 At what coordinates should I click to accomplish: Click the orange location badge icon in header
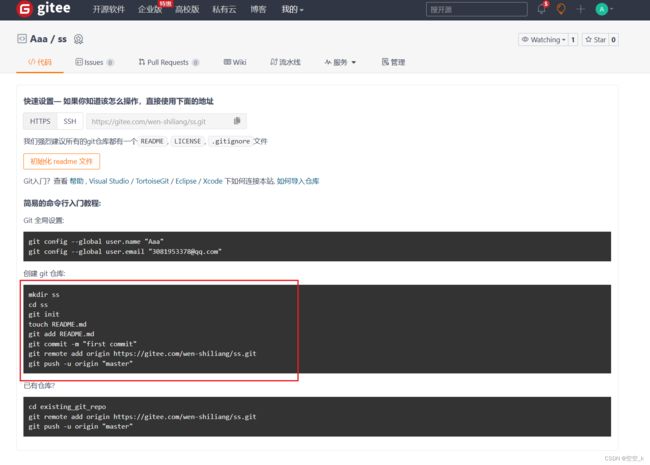(x=561, y=9)
